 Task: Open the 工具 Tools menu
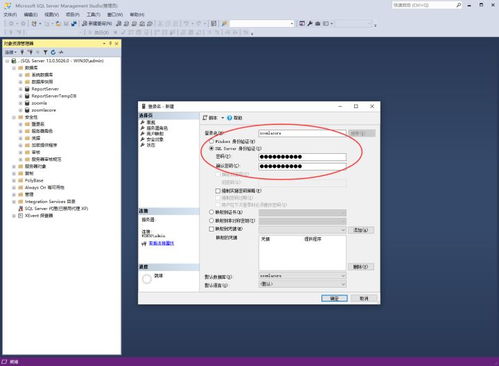(x=93, y=15)
